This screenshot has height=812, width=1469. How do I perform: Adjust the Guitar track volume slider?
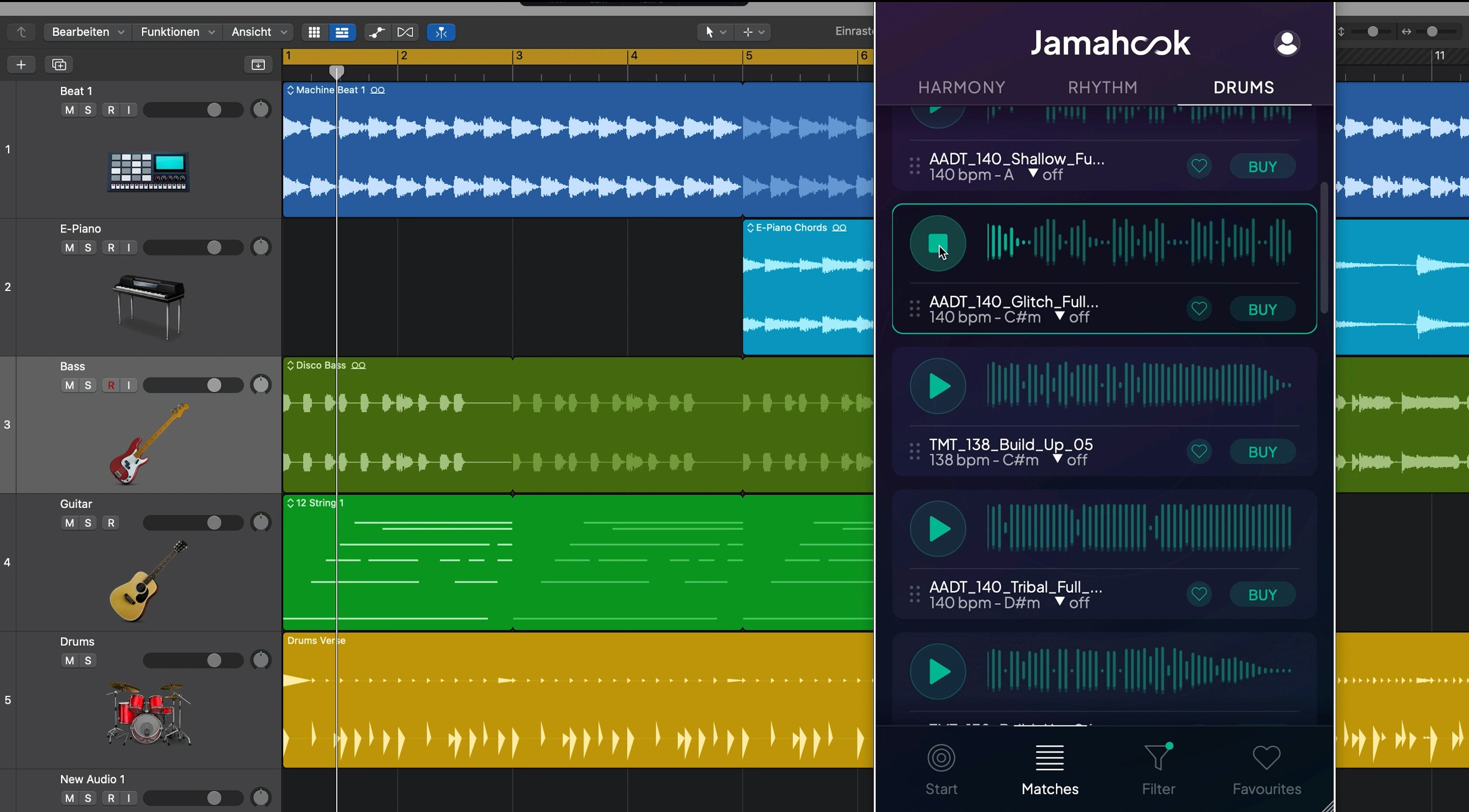point(214,523)
